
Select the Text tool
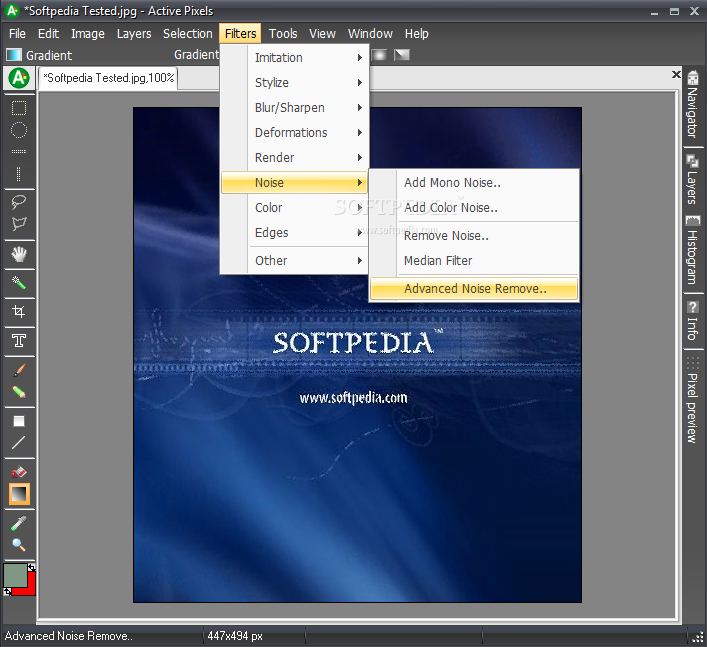[18, 341]
